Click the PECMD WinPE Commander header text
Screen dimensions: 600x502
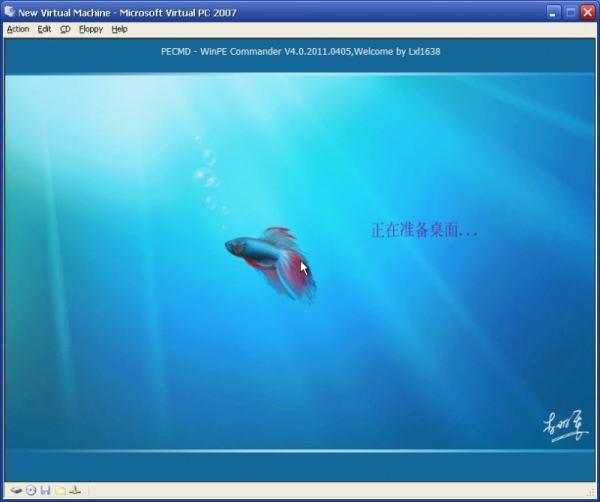(x=300, y=51)
